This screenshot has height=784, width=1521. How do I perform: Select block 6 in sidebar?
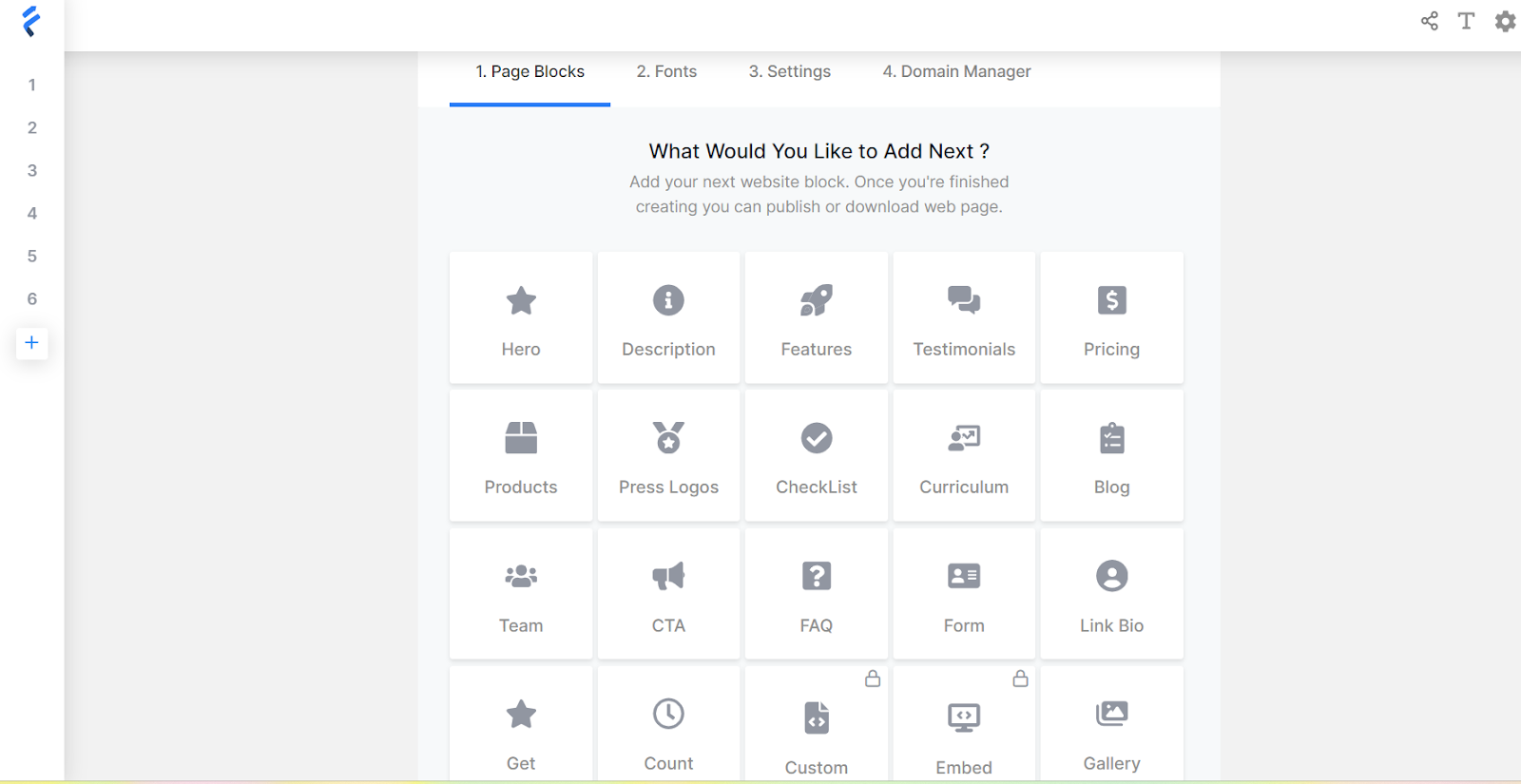[32, 299]
